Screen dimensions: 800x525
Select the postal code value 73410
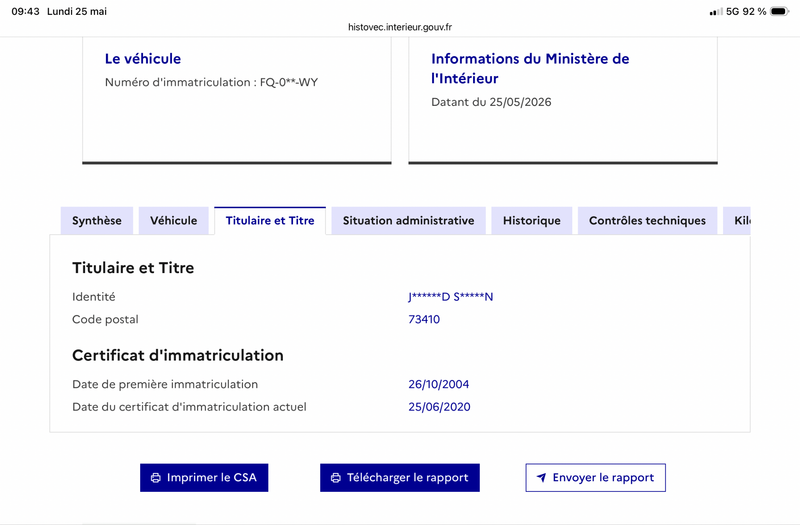coord(424,319)
